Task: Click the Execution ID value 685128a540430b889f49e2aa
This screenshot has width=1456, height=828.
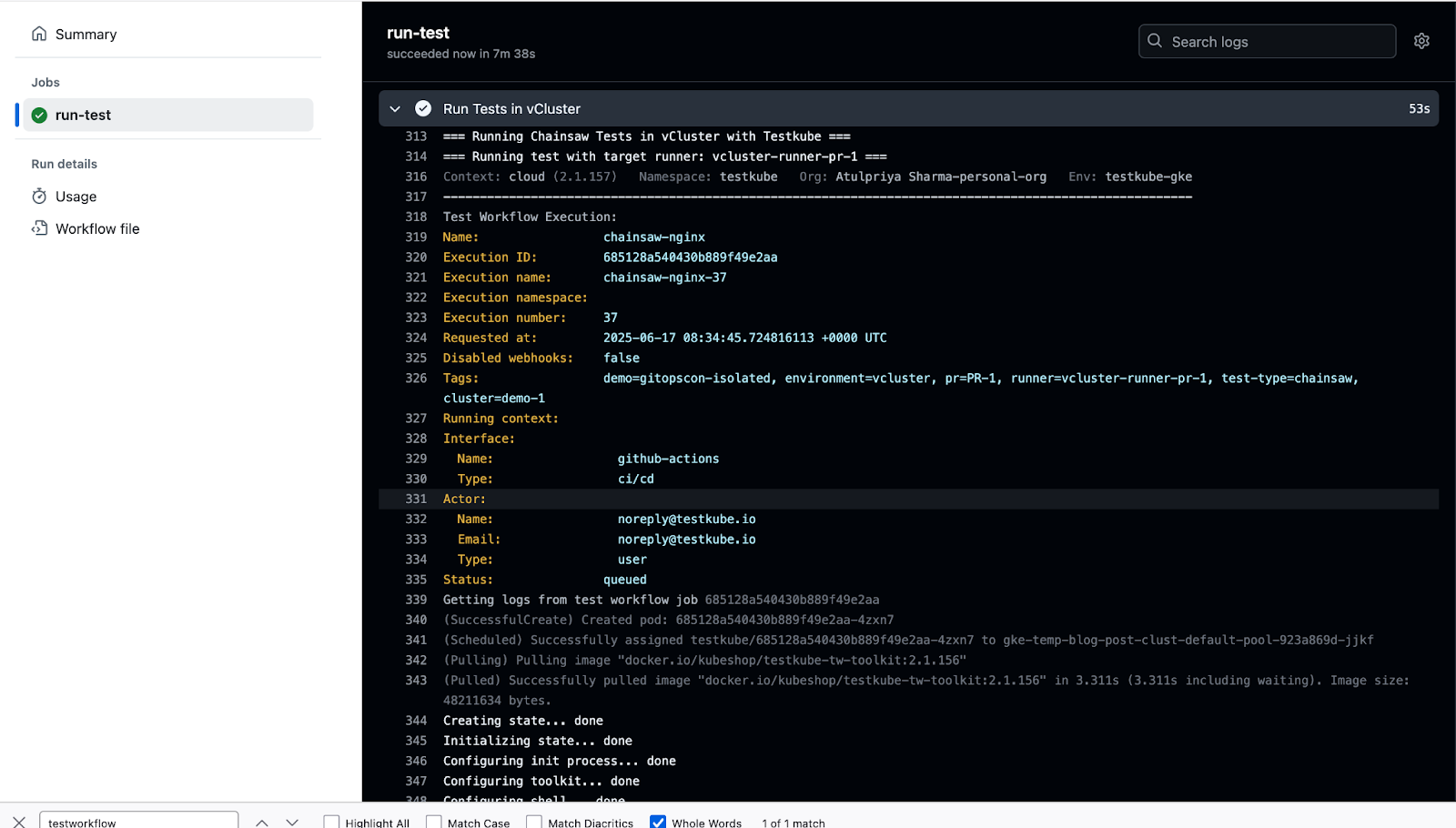Action: [690, 257]
